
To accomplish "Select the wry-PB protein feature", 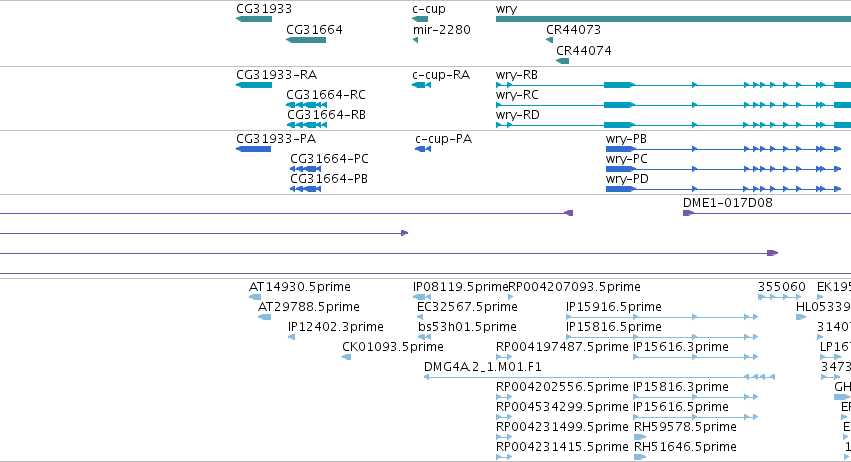I will [x=723, y=149].
